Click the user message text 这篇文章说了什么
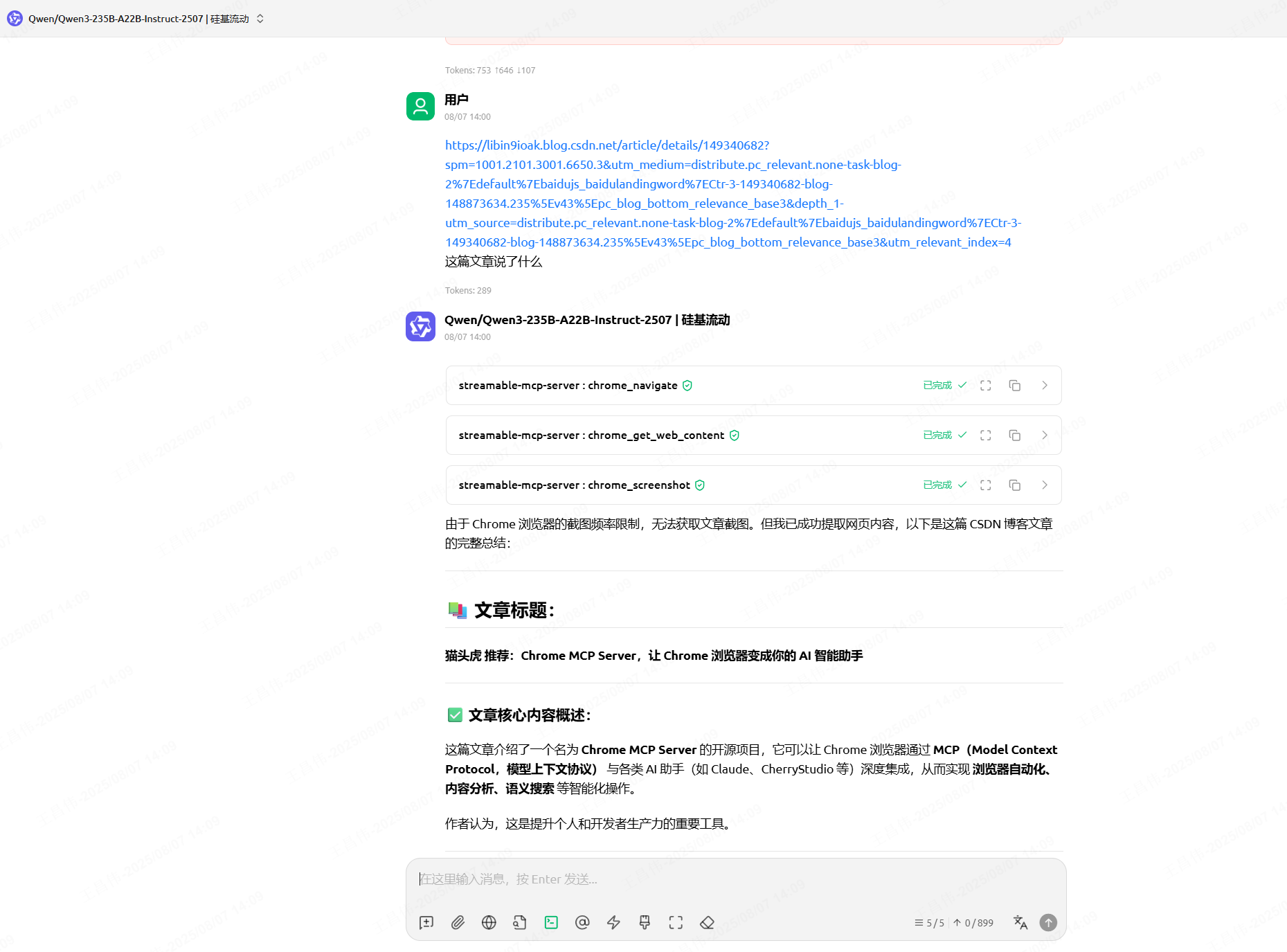This screenshot has width=1287, height=952. tap(494, 262)
